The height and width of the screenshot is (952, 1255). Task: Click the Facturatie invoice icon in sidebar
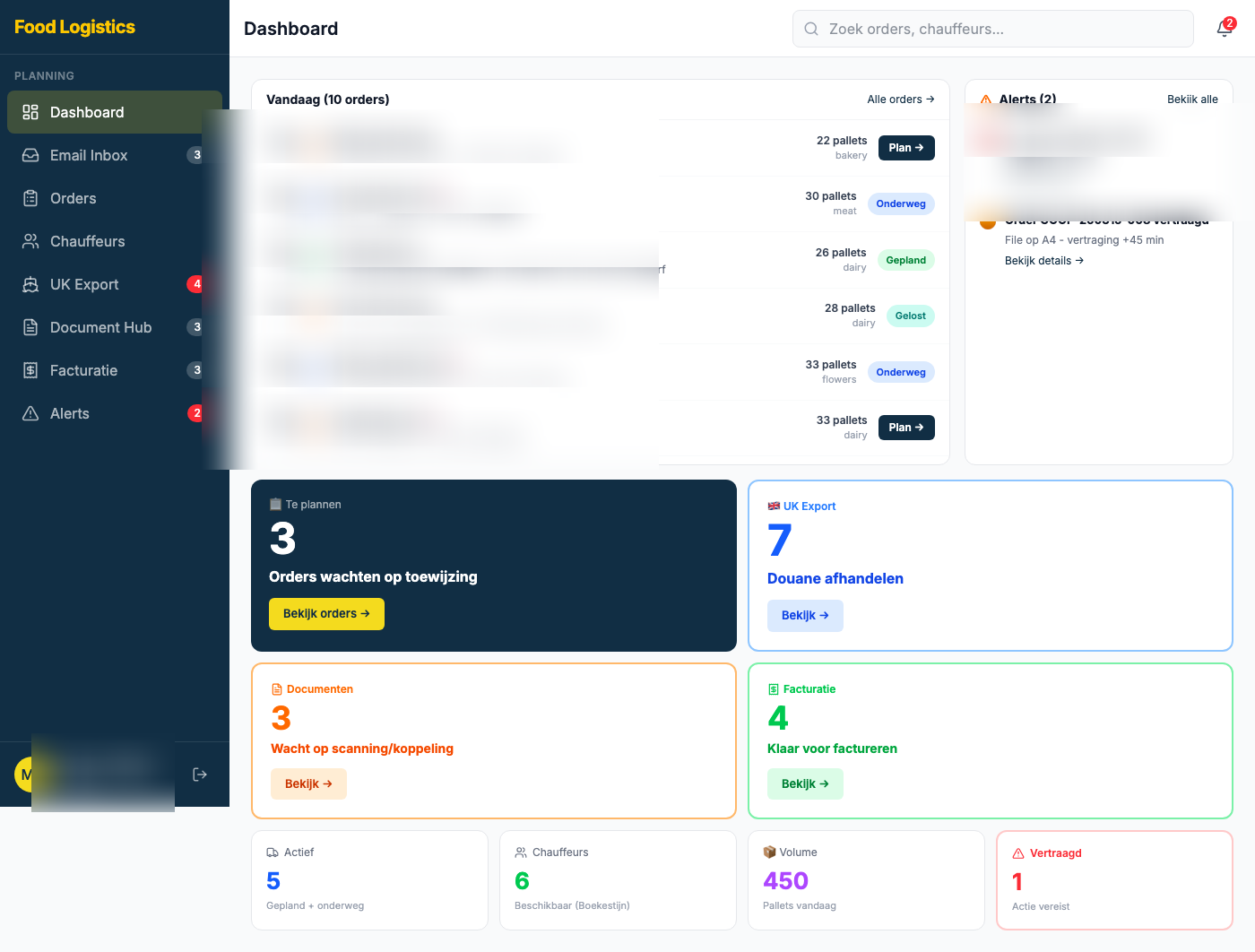click(30, 370)
